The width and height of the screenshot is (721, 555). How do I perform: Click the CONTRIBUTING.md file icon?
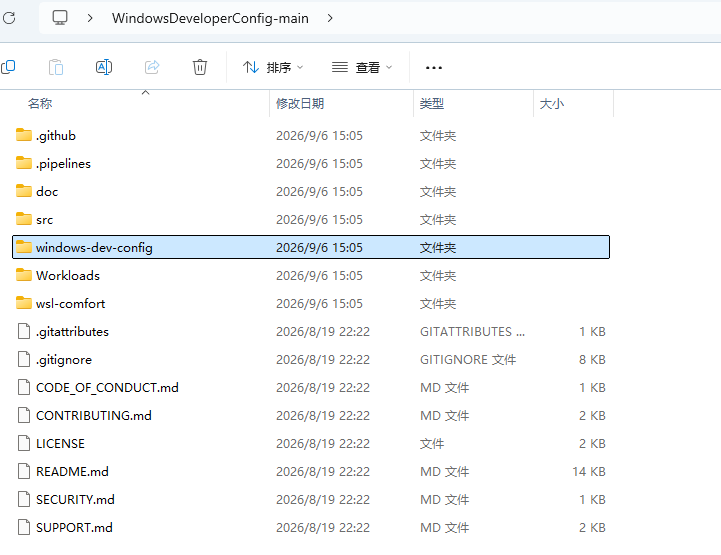(x=24, y=415)
